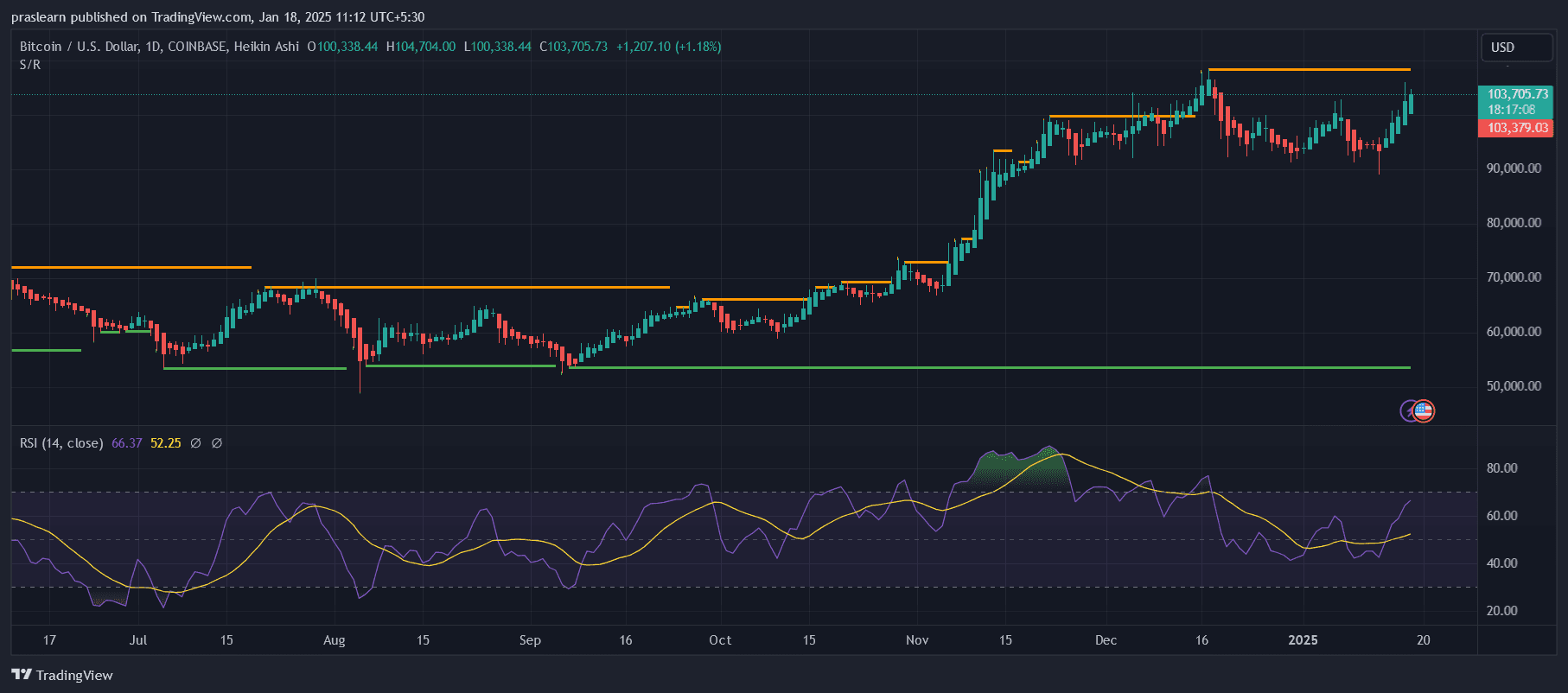
Task: Click the 20 date label on time axis
Action: coord(1423,640)
